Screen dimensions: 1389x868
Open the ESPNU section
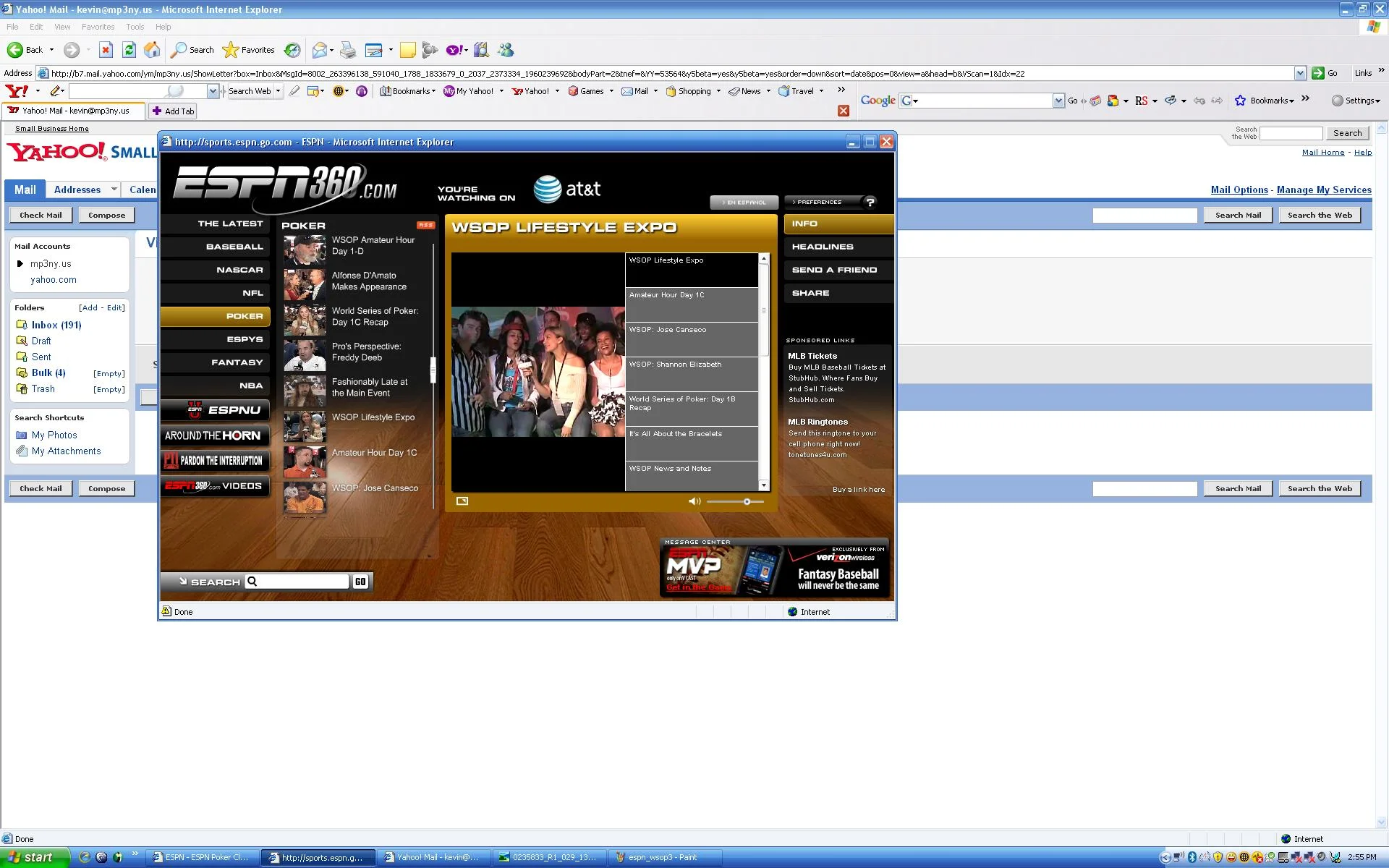tap(214, 410)
